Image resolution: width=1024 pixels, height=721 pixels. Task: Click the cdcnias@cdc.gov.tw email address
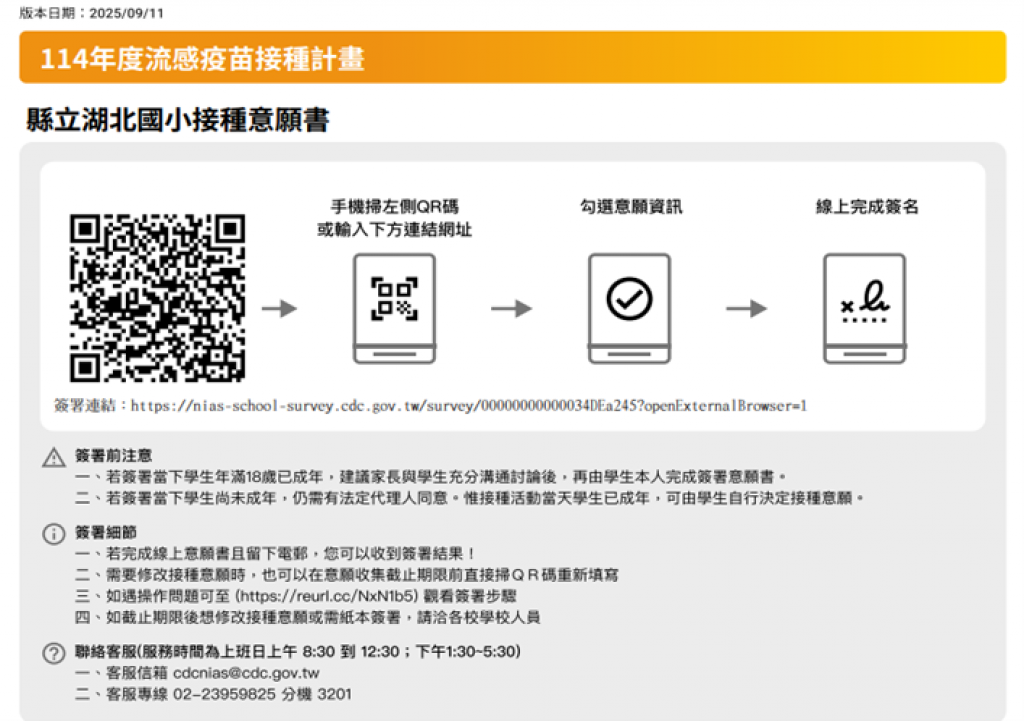click(246, 673)
